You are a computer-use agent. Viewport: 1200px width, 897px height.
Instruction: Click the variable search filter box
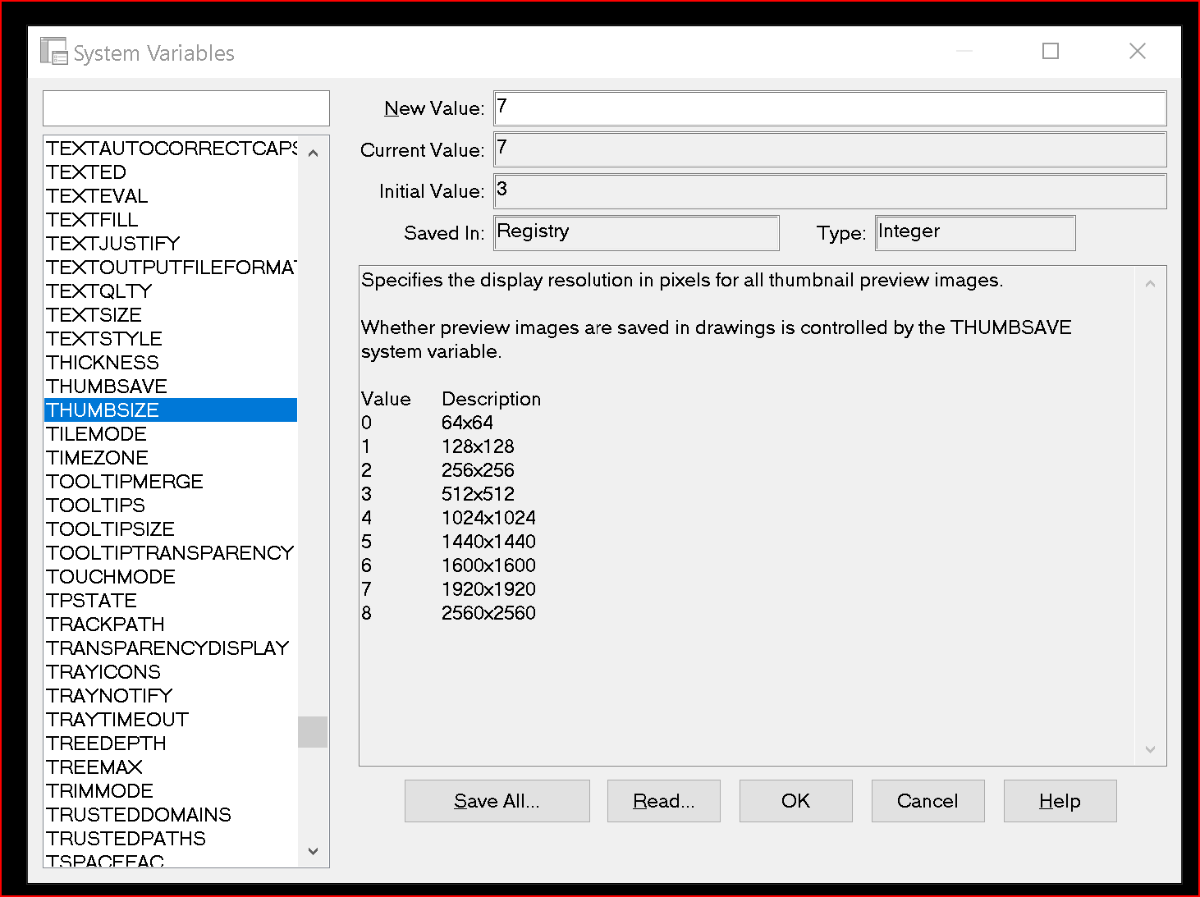click(186, 108)
